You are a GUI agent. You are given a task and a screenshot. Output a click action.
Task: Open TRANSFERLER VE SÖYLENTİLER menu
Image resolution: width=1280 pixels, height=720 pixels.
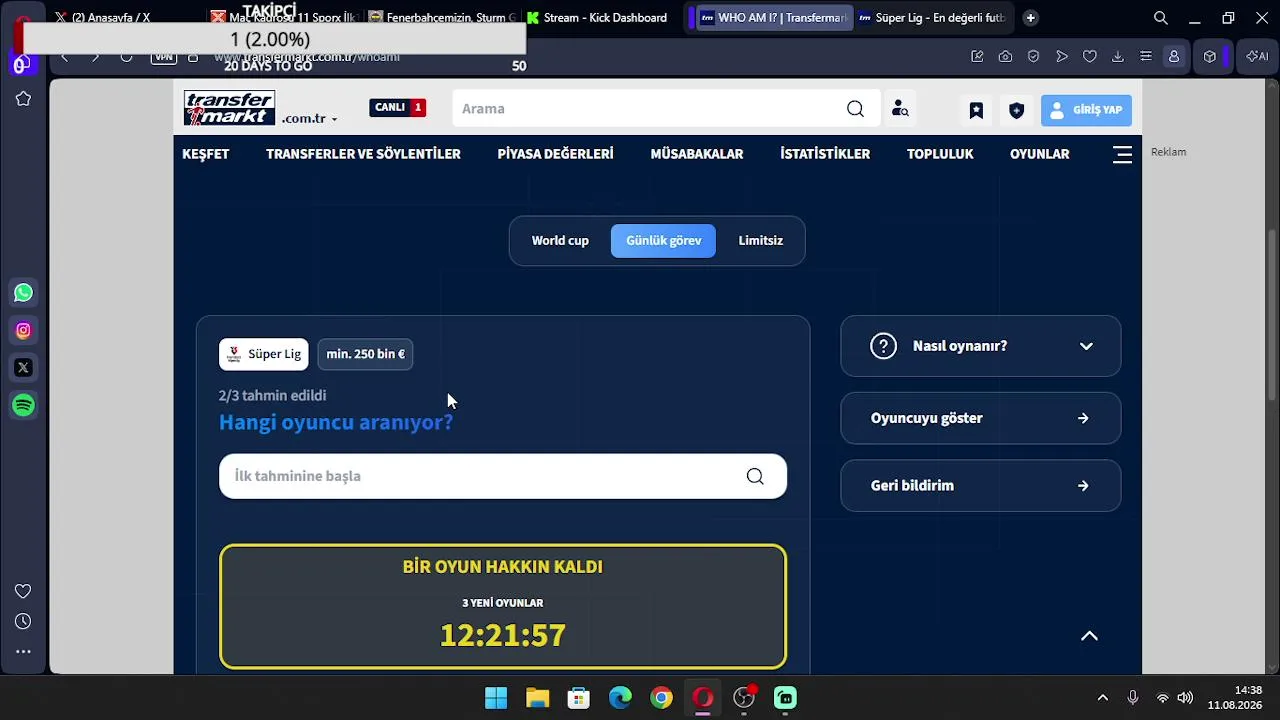(x=363, y=154)
